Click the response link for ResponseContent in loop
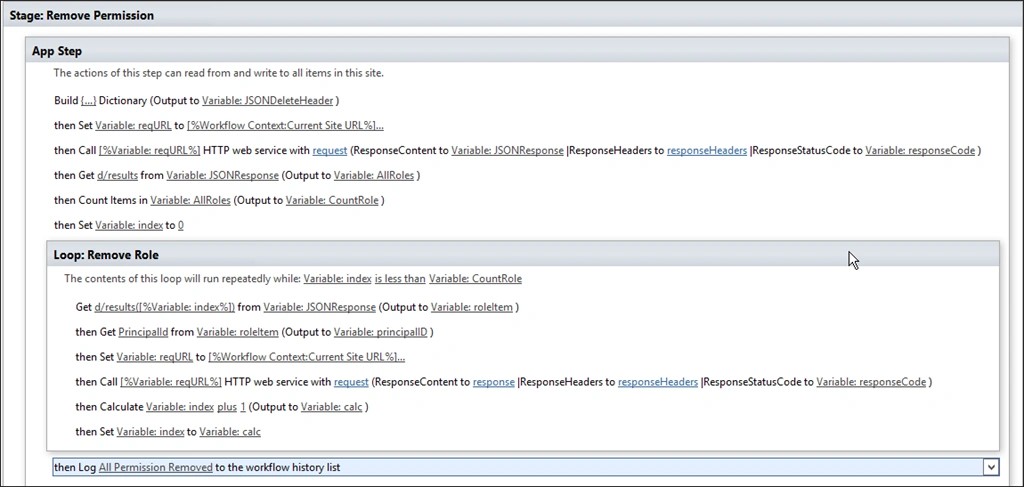This screenshot has width=1024, height=487. pyautogui.click(x=494, y=382)
